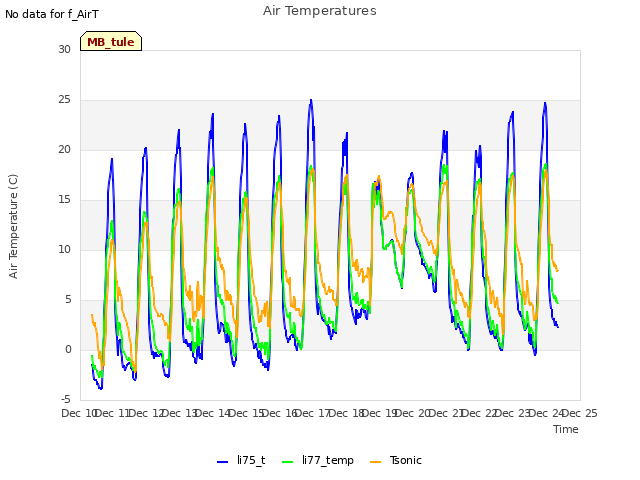Click the 10 y-axis tick label
The image size is (640, 480).
click(64, 249)
